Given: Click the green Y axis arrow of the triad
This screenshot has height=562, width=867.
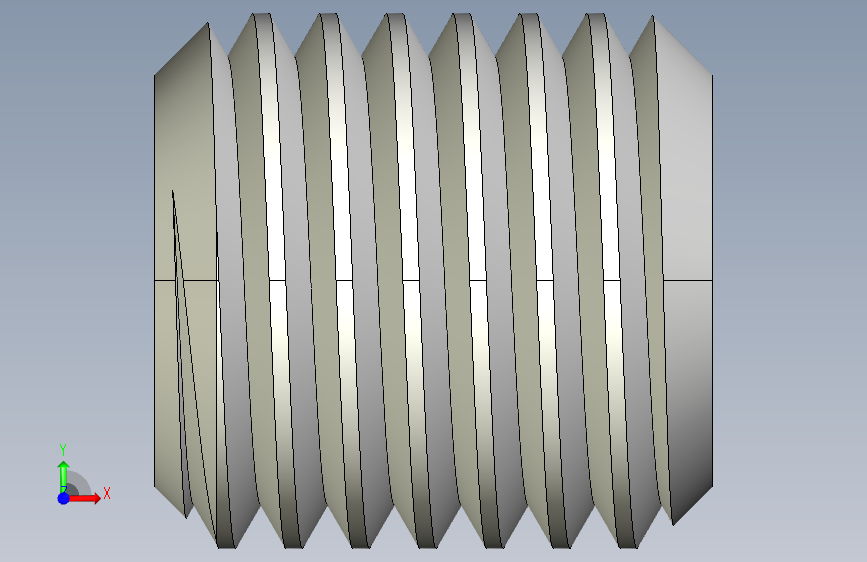Looking at the screenshot, I should pos(63,475).
